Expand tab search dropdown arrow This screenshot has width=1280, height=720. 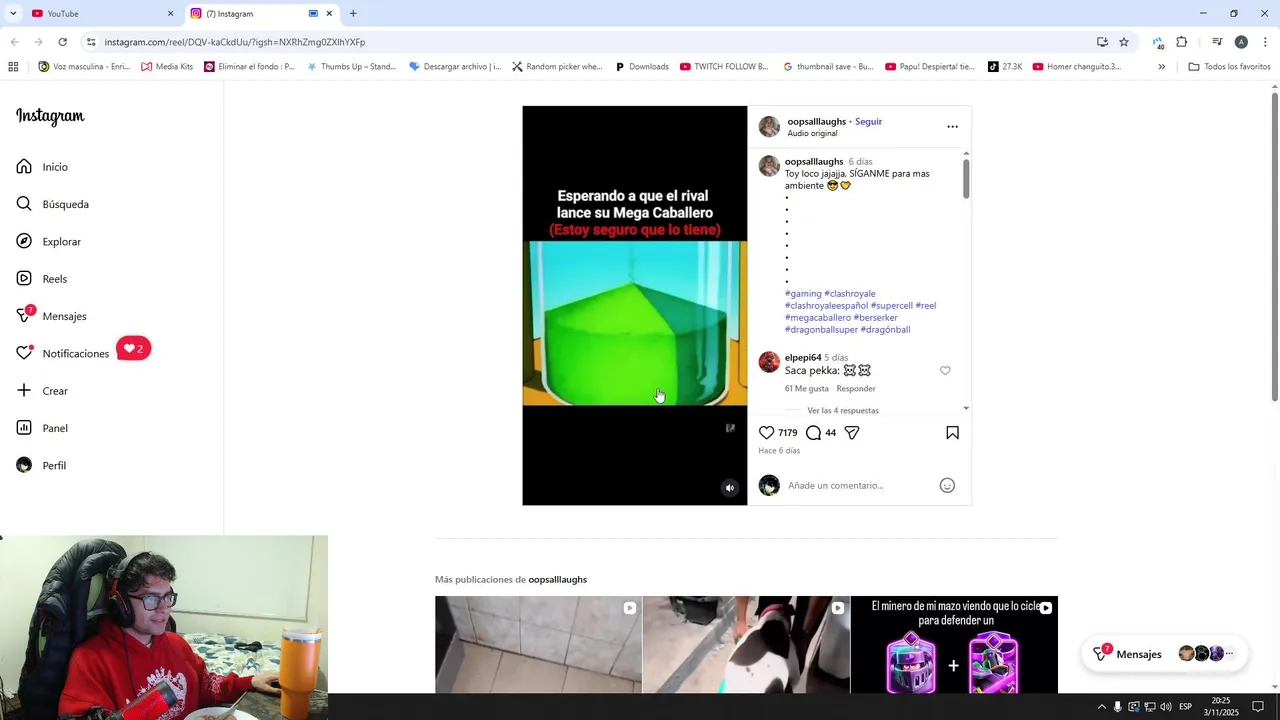tap(12, 13)
